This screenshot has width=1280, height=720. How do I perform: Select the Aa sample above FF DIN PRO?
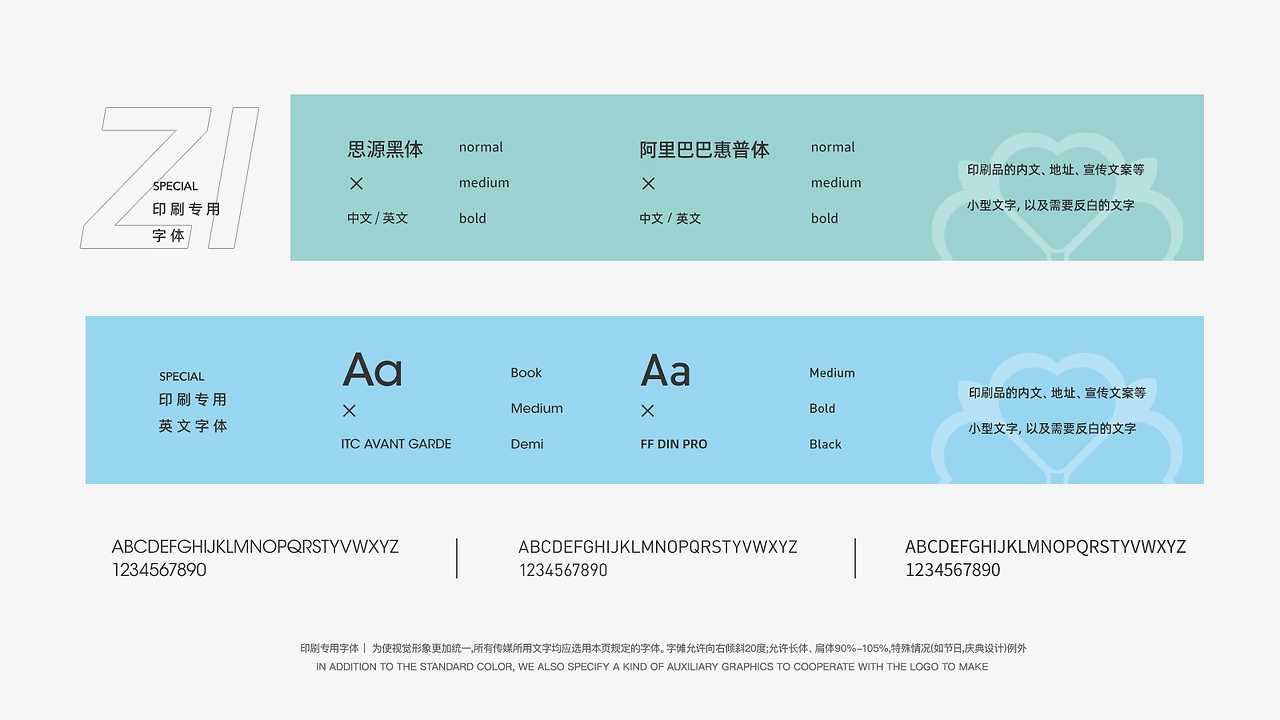[665, 370]
